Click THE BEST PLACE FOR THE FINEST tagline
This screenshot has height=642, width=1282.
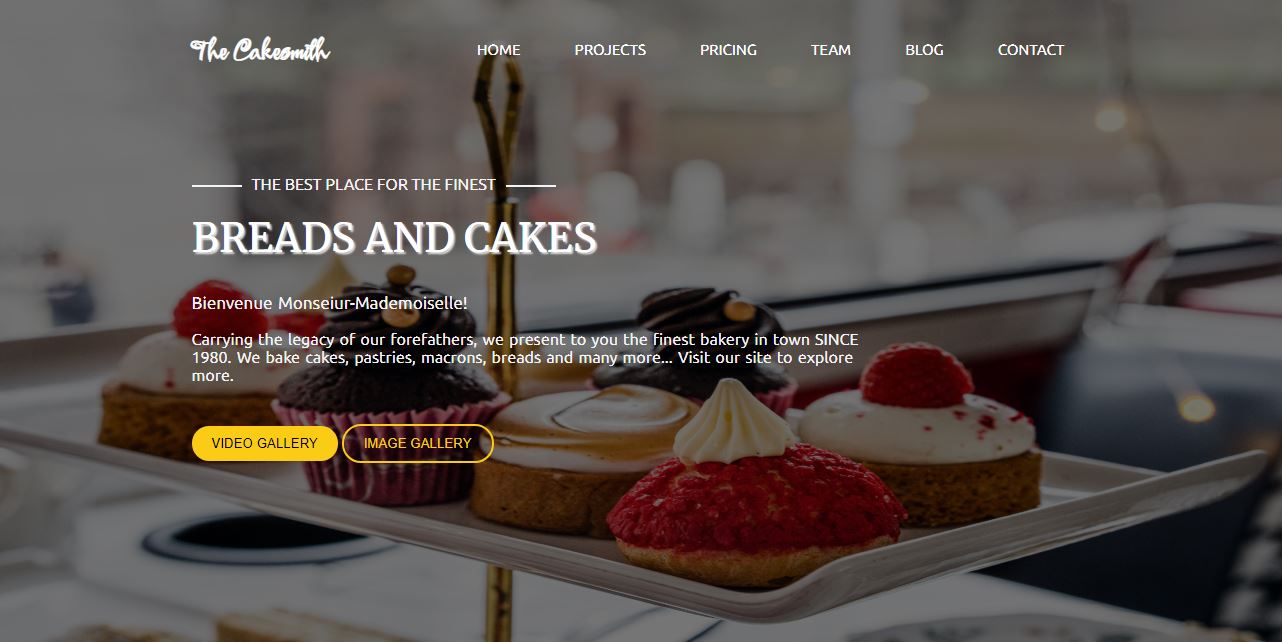[x=373, y=185]
